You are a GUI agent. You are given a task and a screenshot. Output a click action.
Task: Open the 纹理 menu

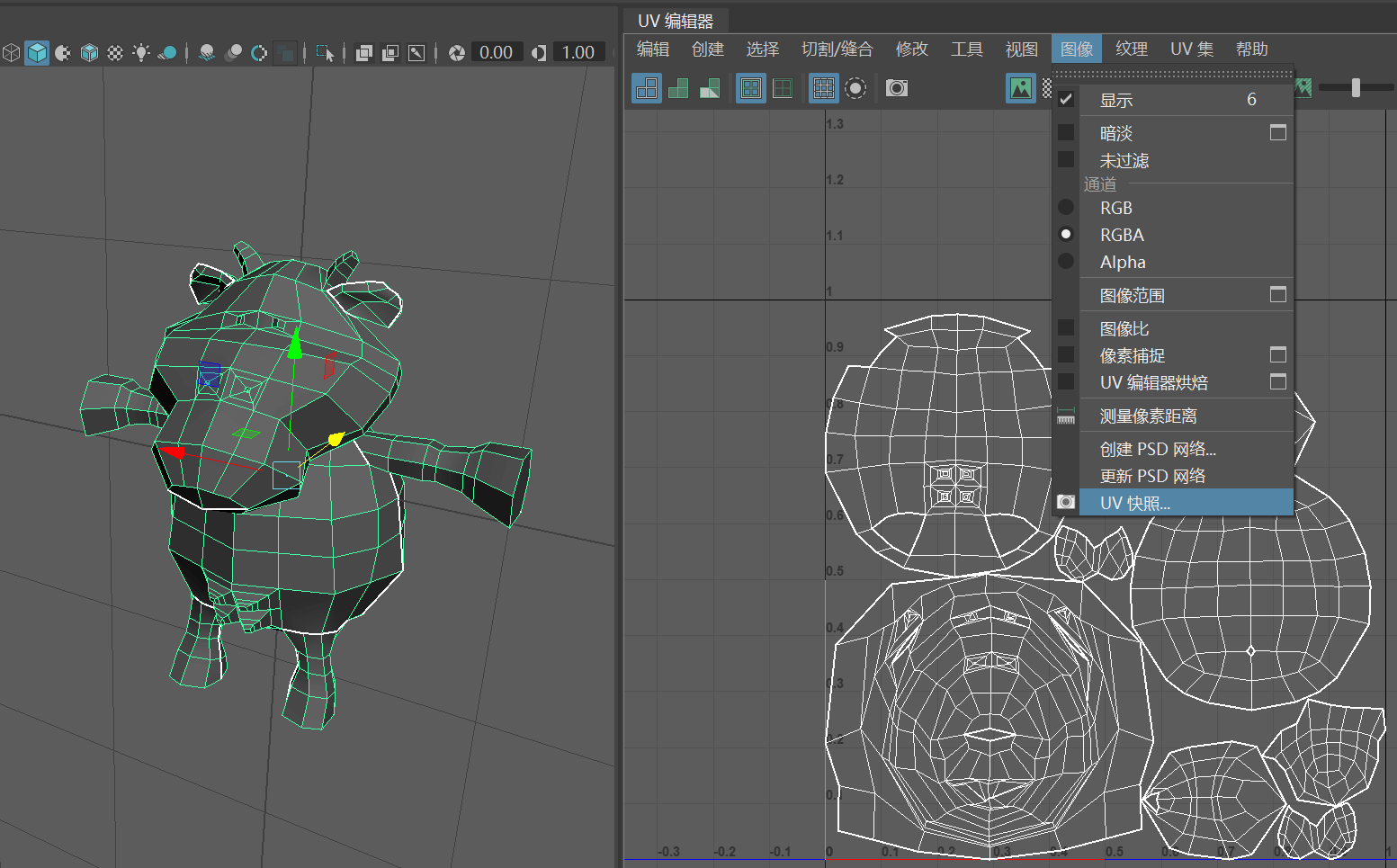point(1132,49)
